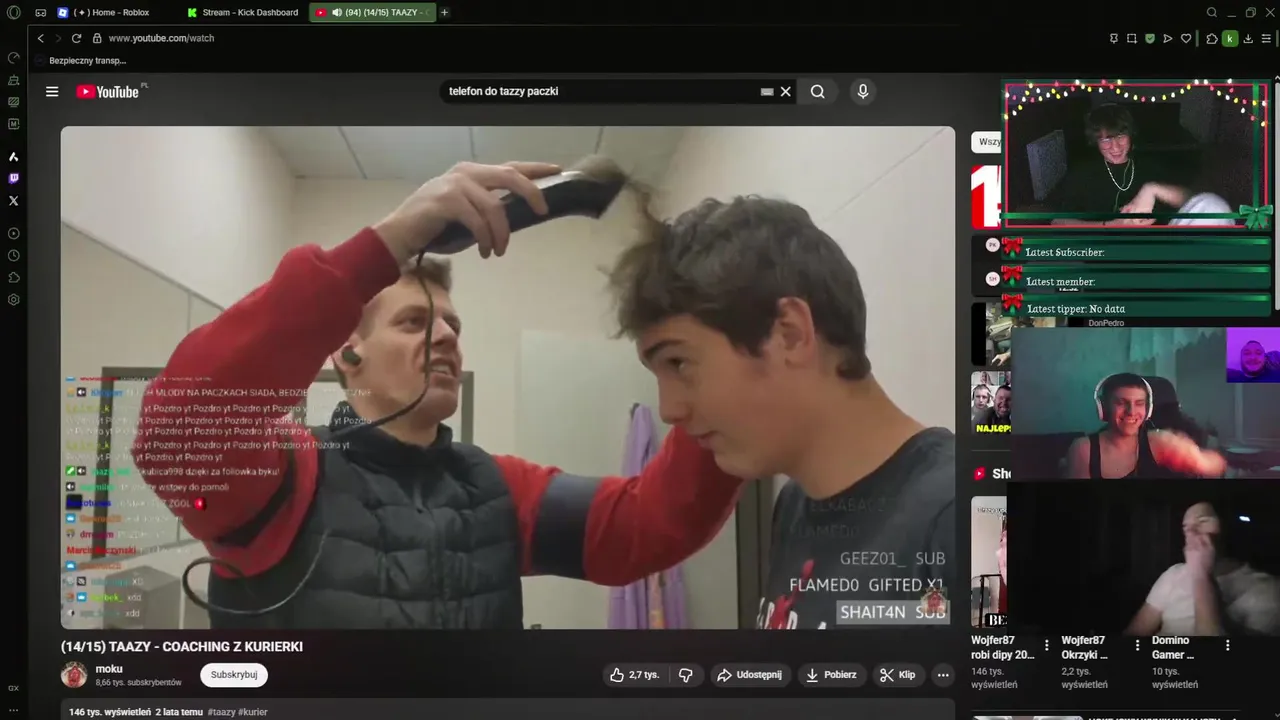
Task: Open the on-screen keyboard in search box
Action: pyautogui.click(x=767, y=91)
